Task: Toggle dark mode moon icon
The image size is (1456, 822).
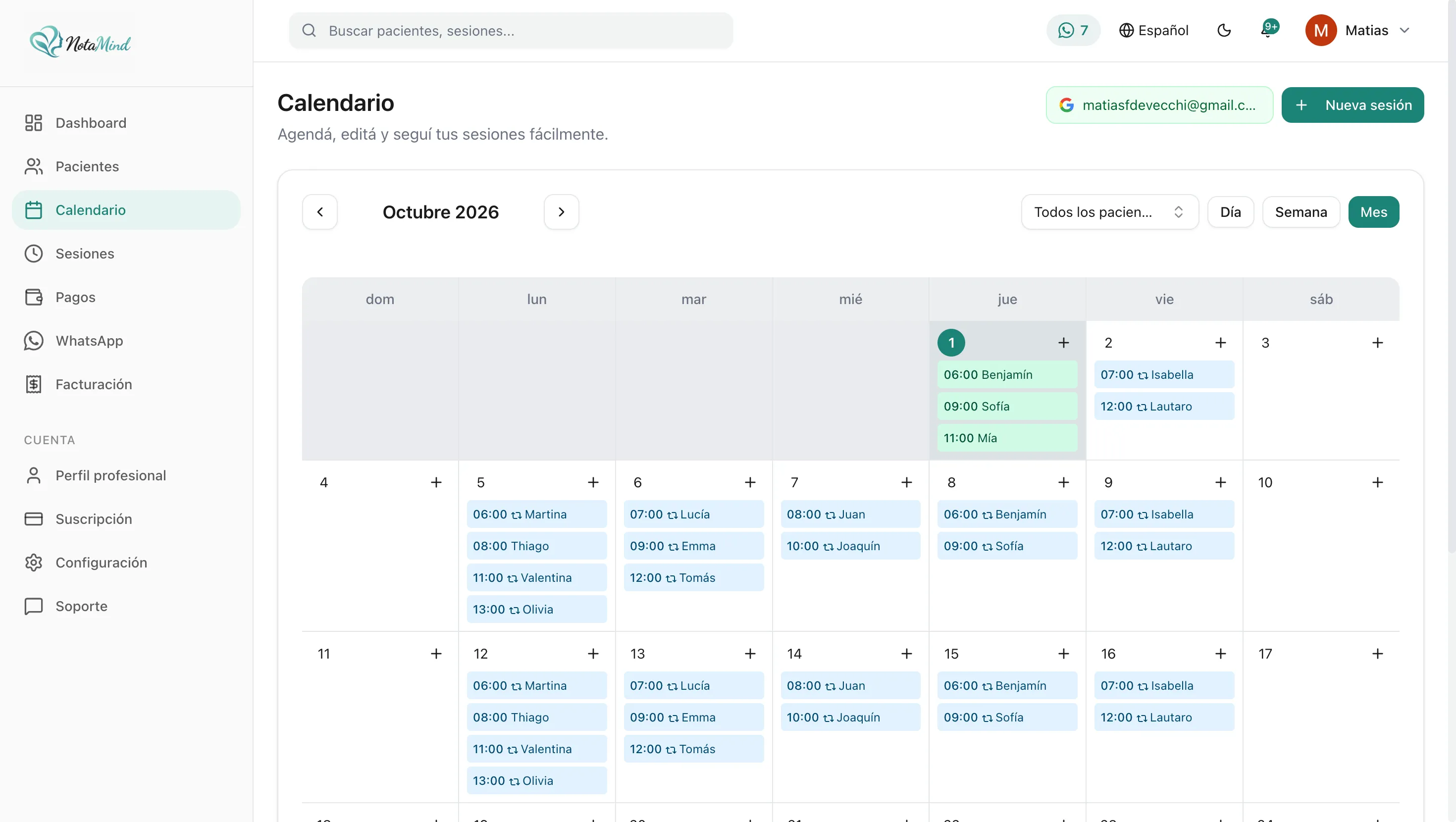Action: click(x=1224, y=30)
